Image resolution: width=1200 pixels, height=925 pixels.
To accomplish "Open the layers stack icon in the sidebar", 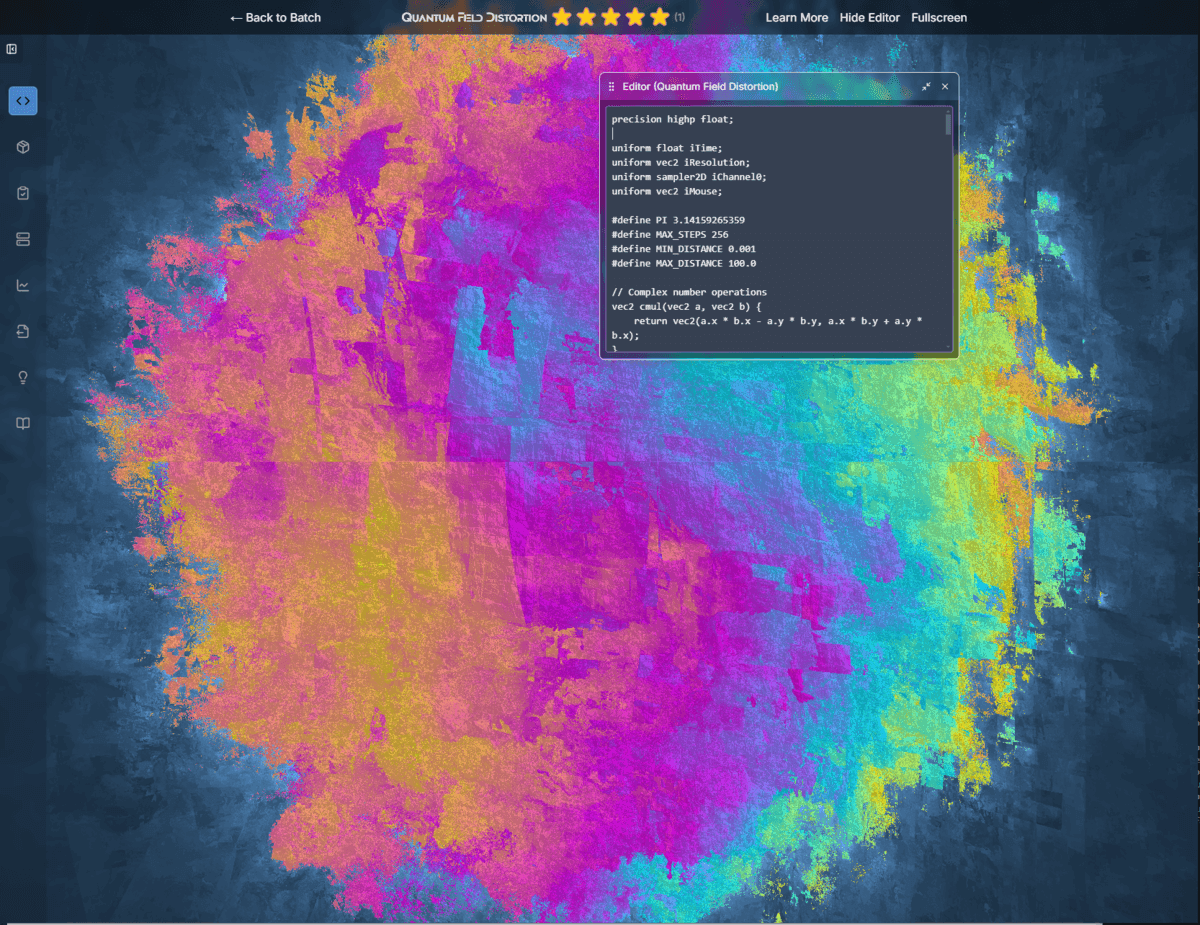I will [x=22, y=239].
